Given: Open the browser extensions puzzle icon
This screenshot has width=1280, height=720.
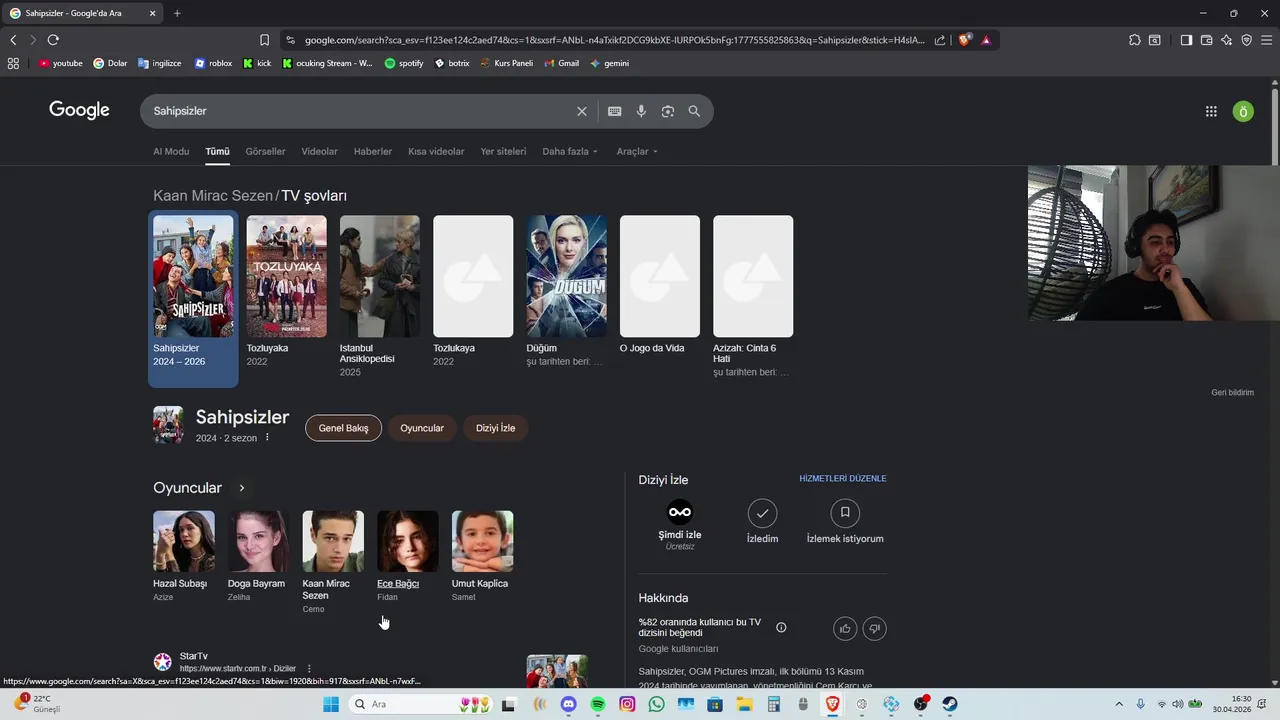Looking at the screenshot, I should coord(1134,40).
